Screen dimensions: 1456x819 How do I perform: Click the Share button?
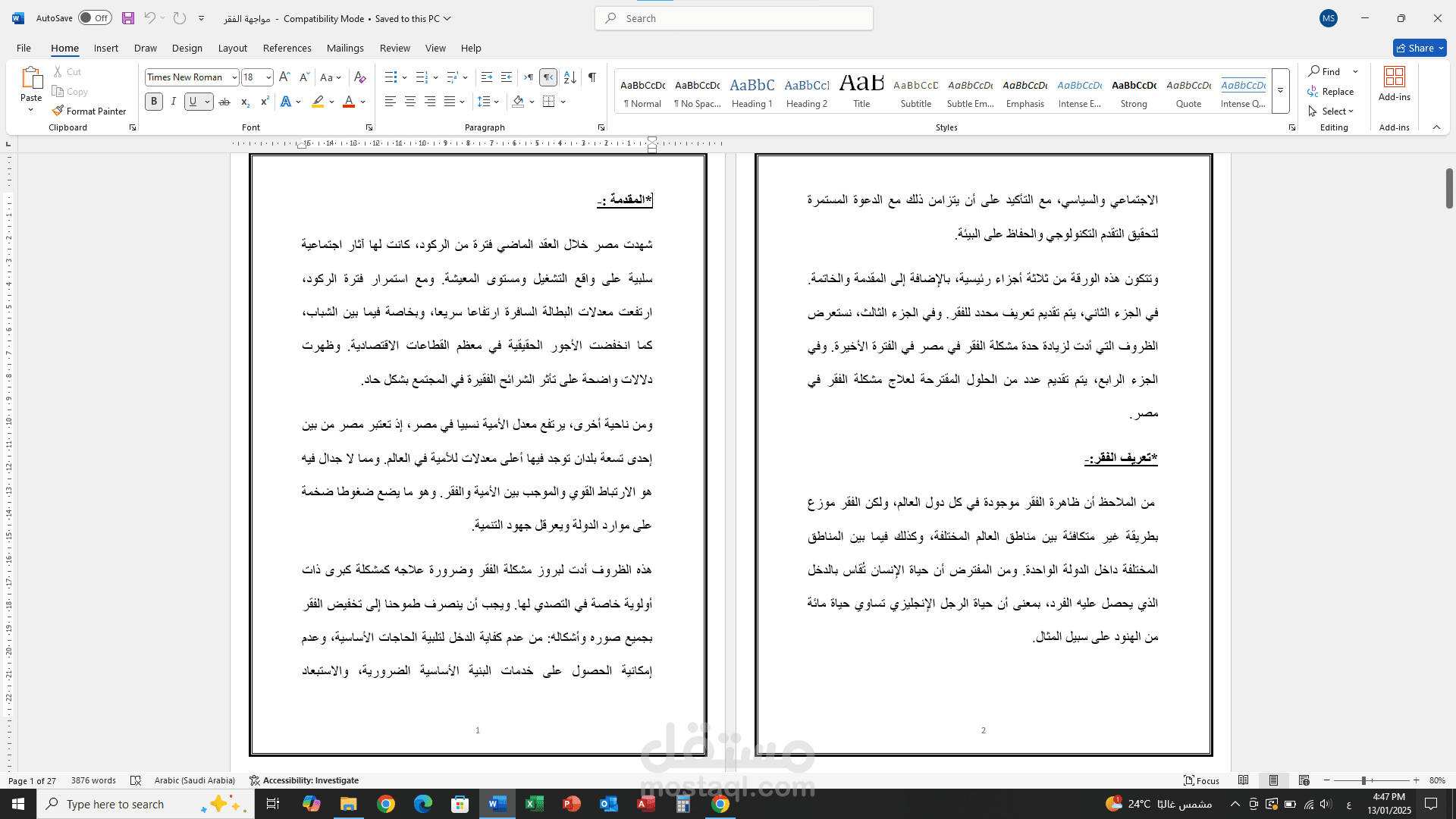[x=1420, y=48]
